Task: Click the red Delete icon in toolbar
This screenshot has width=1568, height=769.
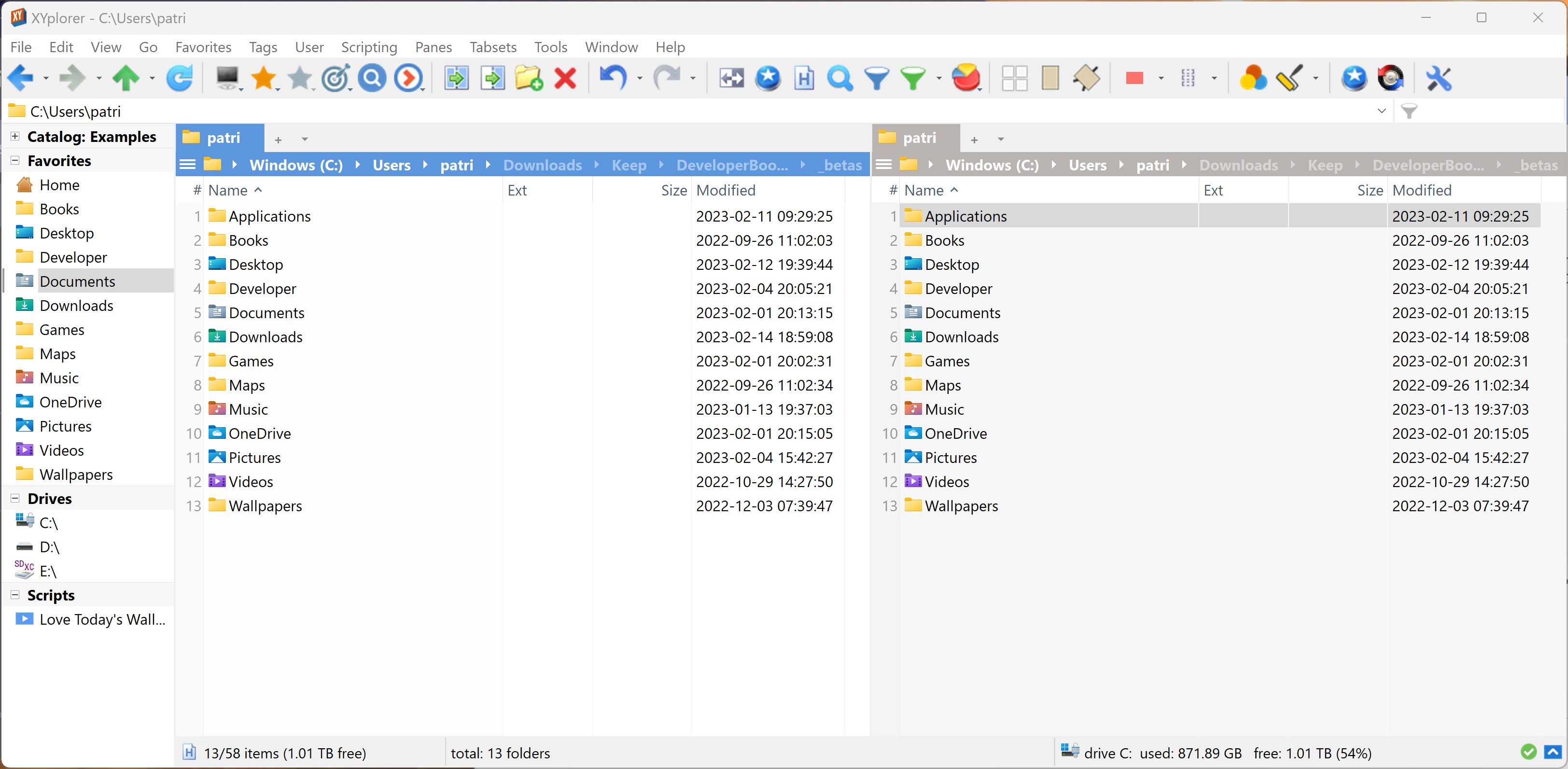Action: point(564,78)
